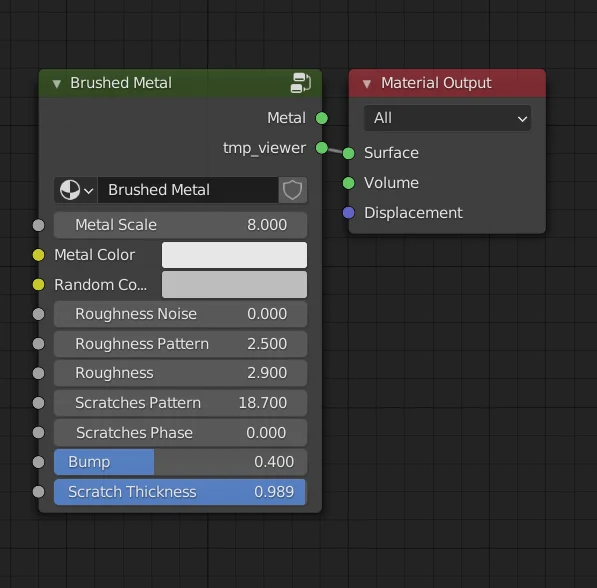Viewport: 597px width, 588px height.
Task: Open the Metal Color swatch
Action: tap(234, 255)
